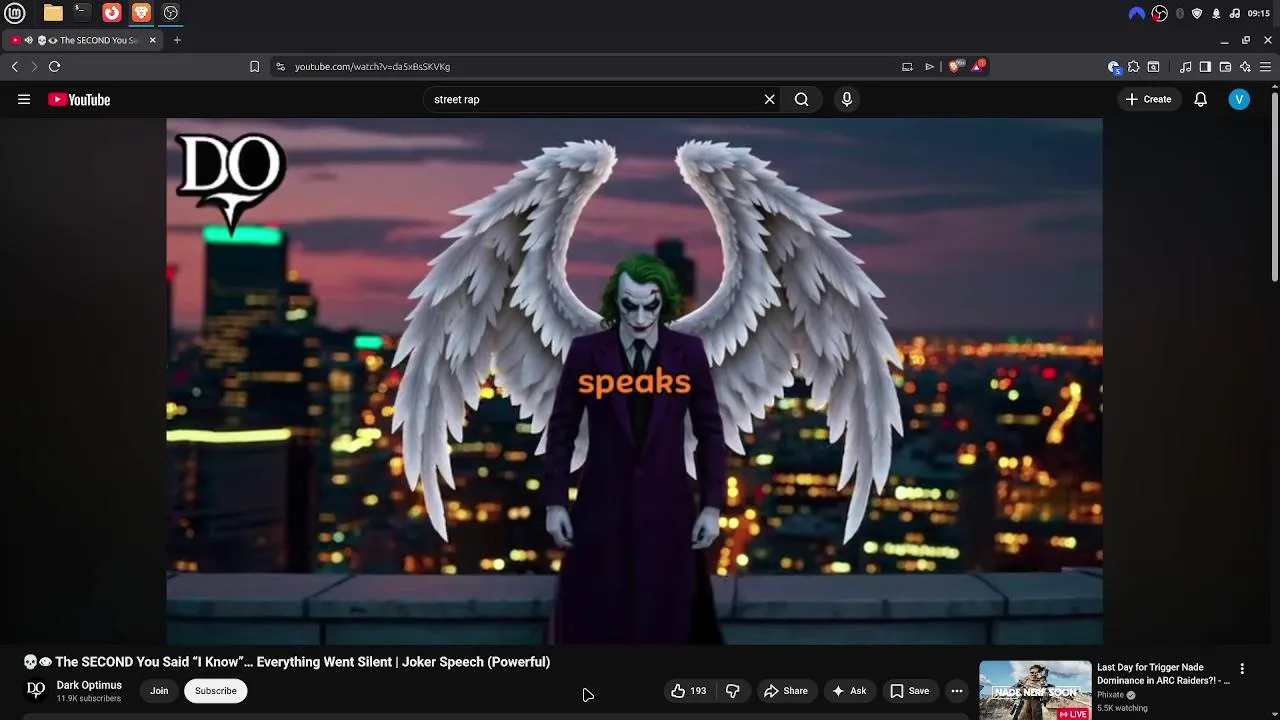Click the magnifier search button
Image resolution: width=1280 pixels, height=720 pixels.
click(801, 99)
